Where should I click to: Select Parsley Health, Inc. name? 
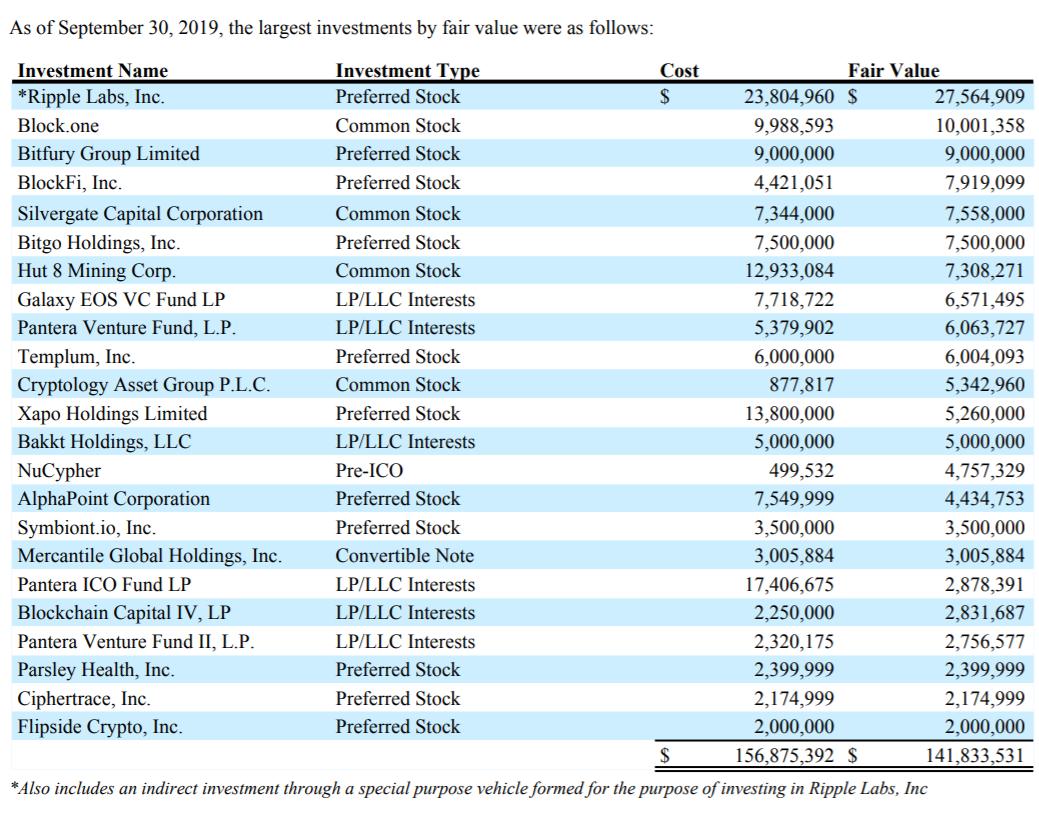96,669
